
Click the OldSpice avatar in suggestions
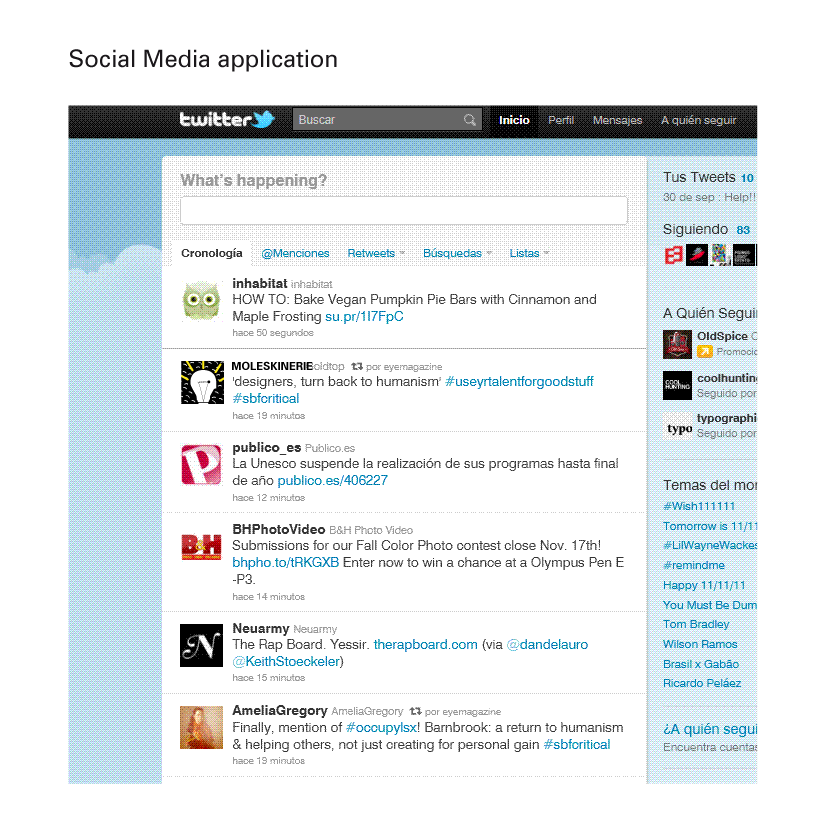coord(677,344)
